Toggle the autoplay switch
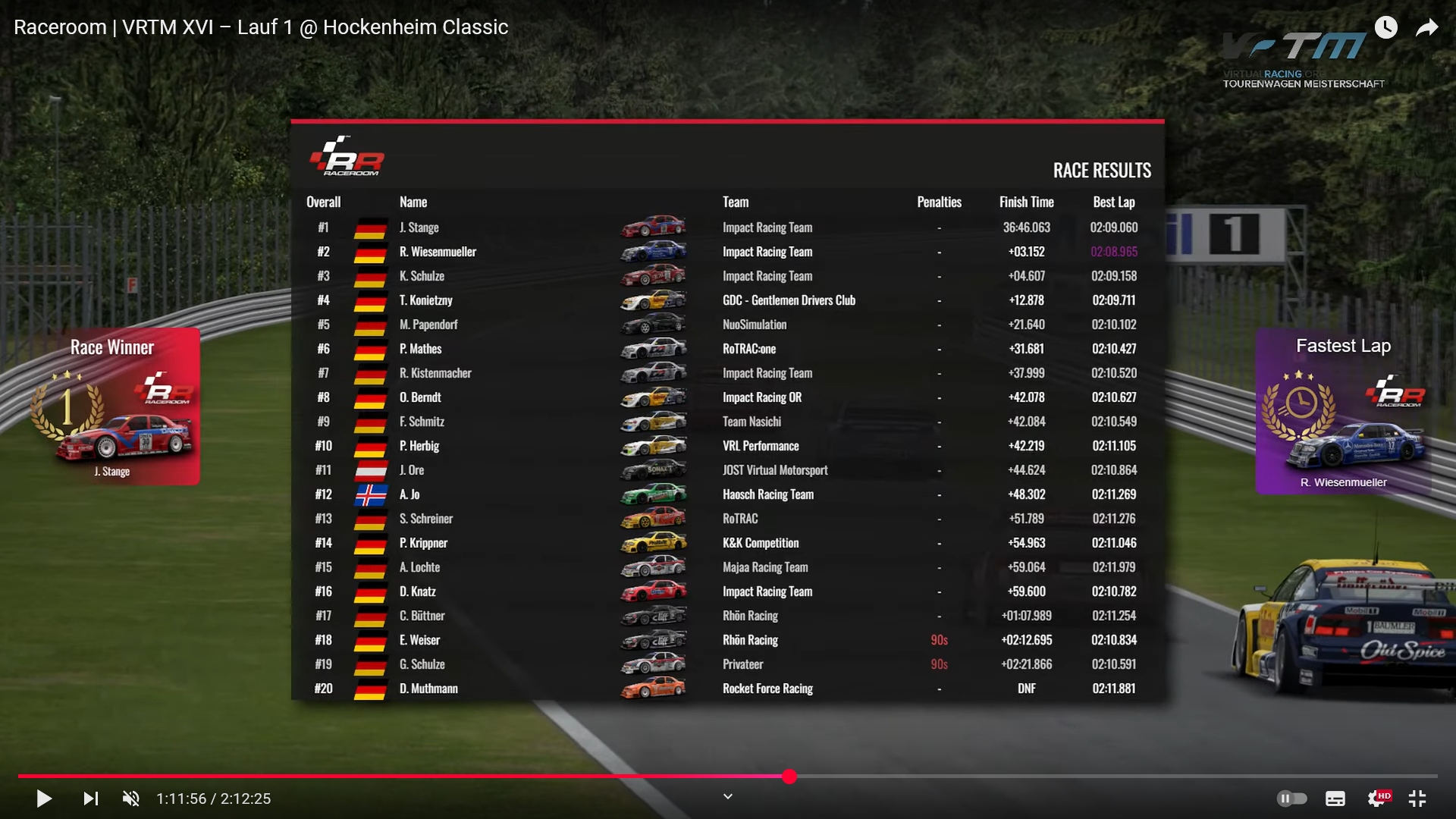1456x819 pixels. pyautogui.click(x=1291, y=799)
